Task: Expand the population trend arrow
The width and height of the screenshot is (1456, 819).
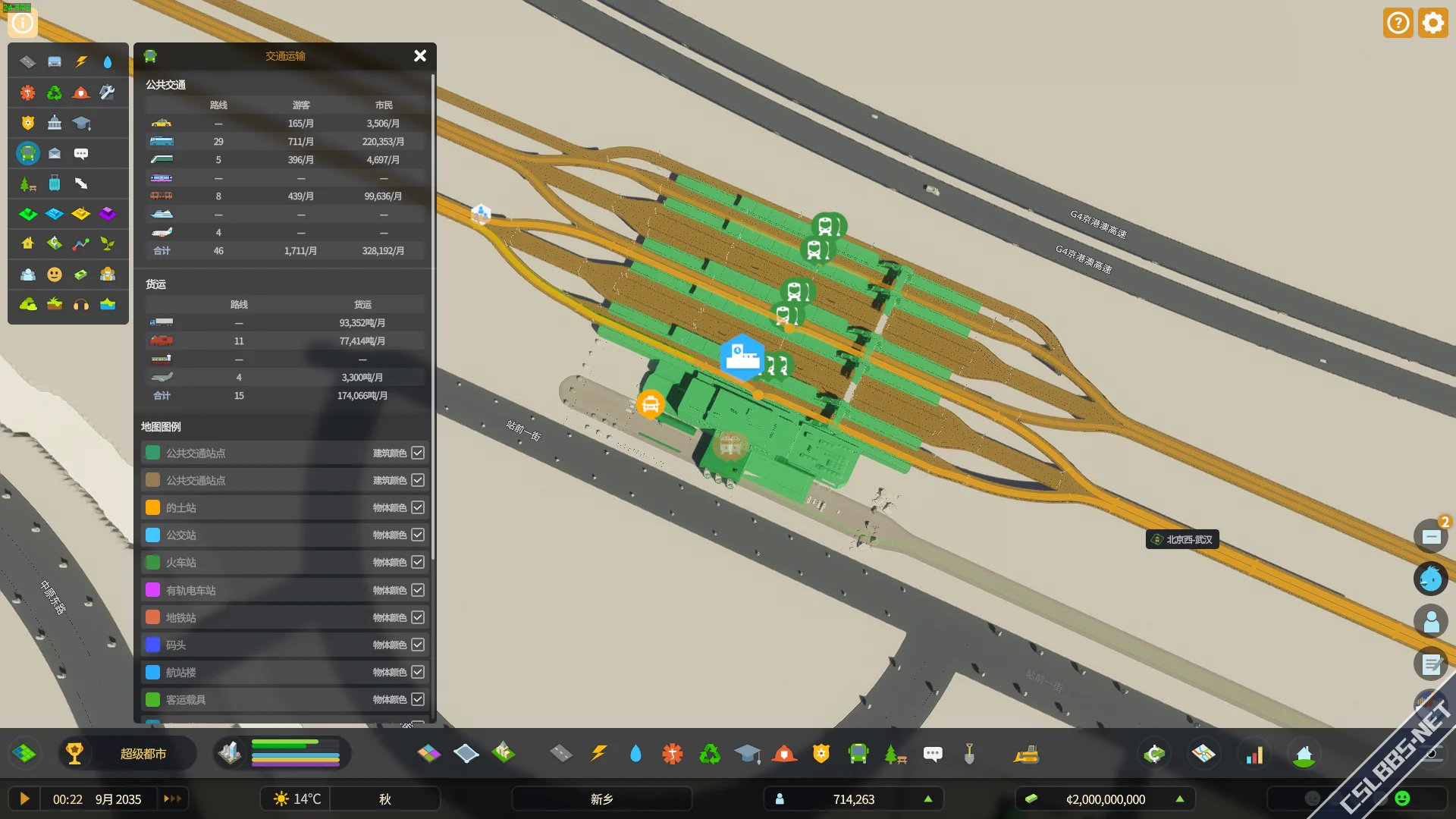Action: tap(927, 799)
